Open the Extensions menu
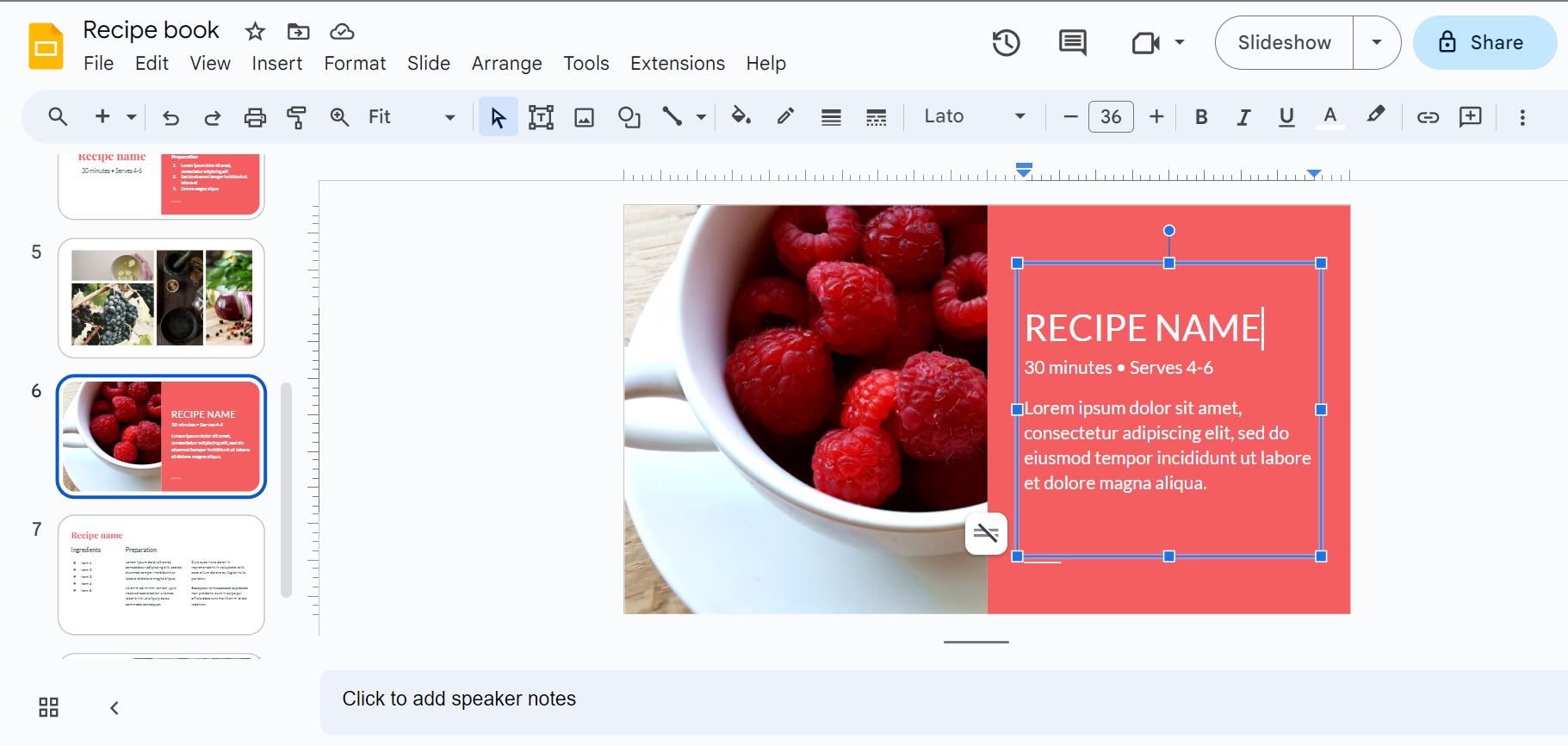The height and width of the screenshot is (746, 1568). 677,64
